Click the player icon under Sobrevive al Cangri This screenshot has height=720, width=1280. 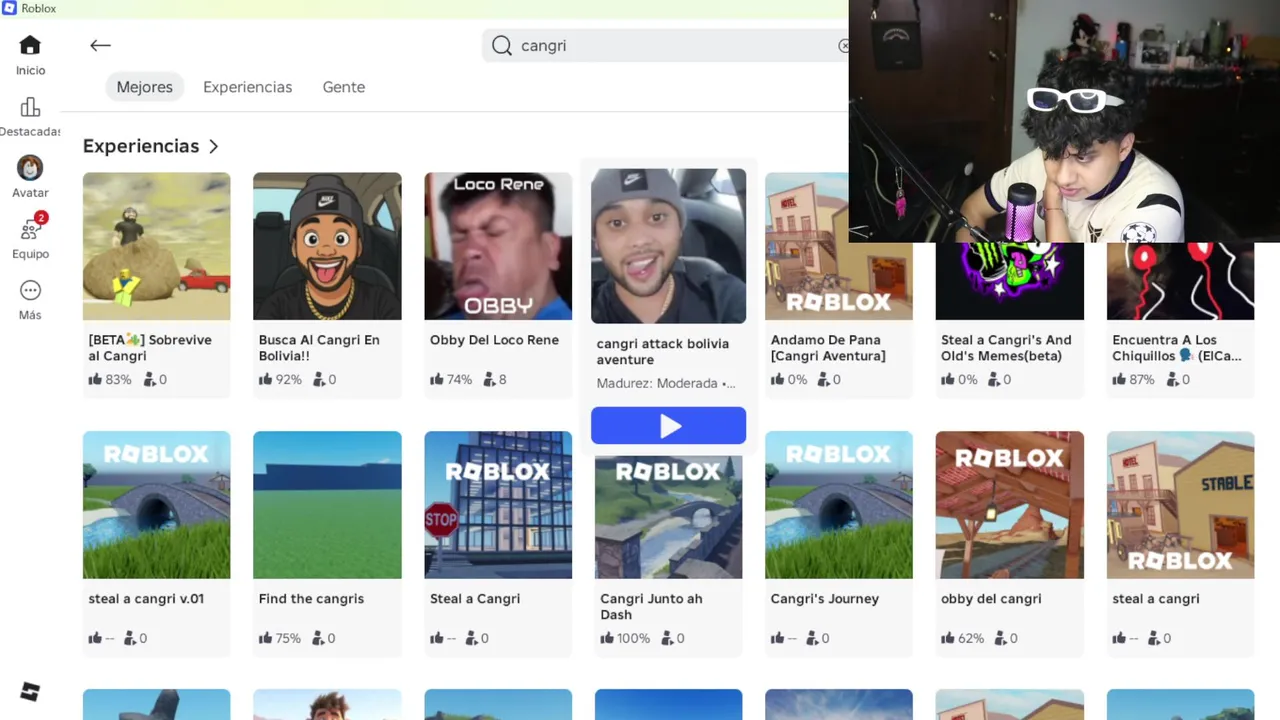[149, 379]
